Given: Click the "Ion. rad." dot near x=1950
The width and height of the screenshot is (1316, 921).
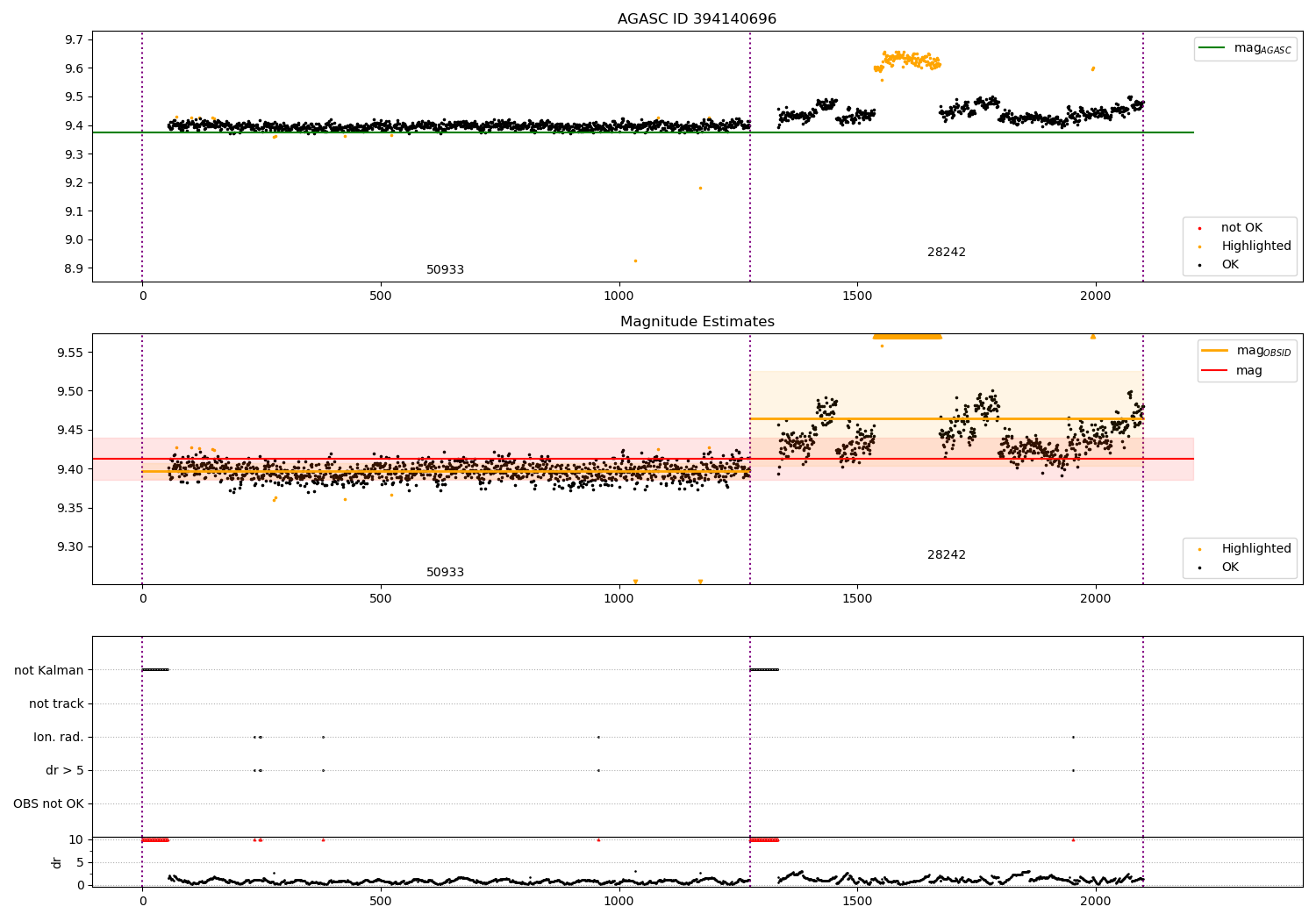Looking at the screenshot, I should (1073, 737).
